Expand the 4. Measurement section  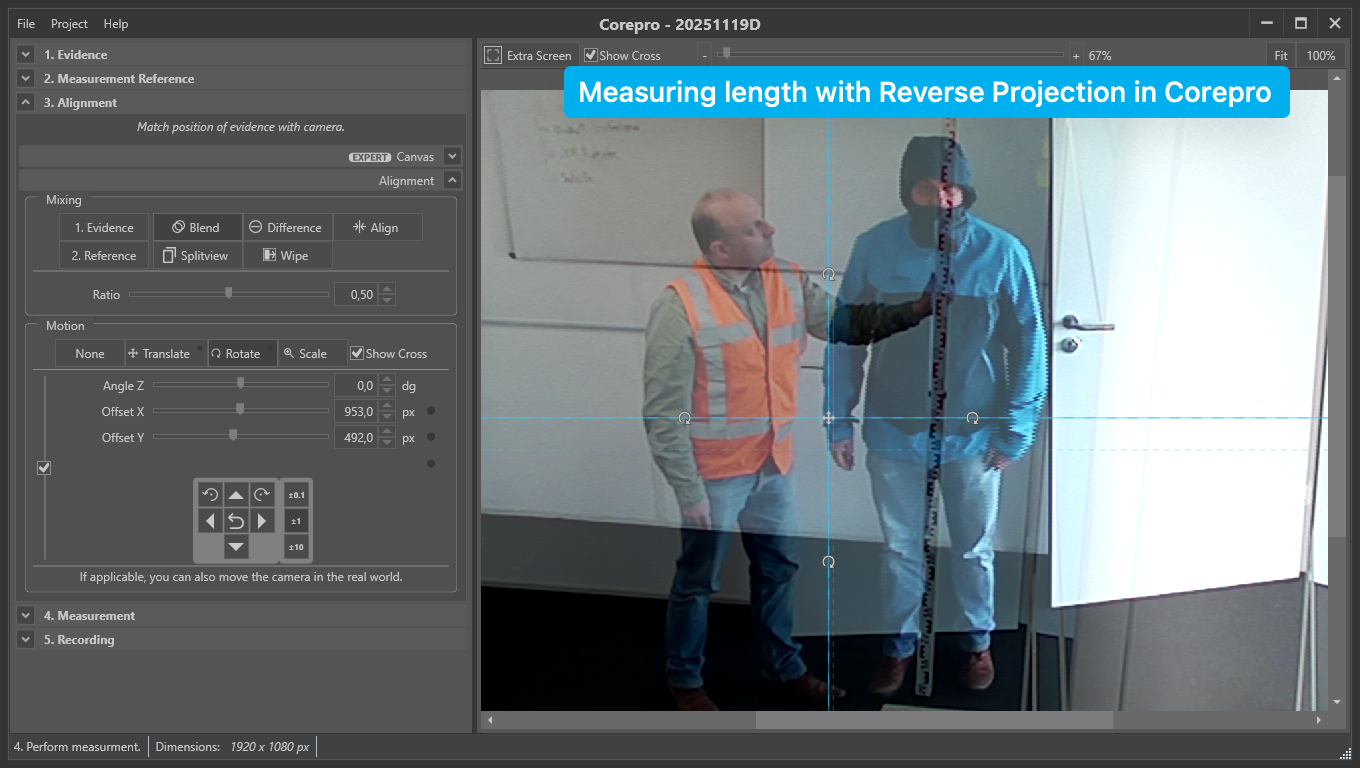tap(24, 615)
